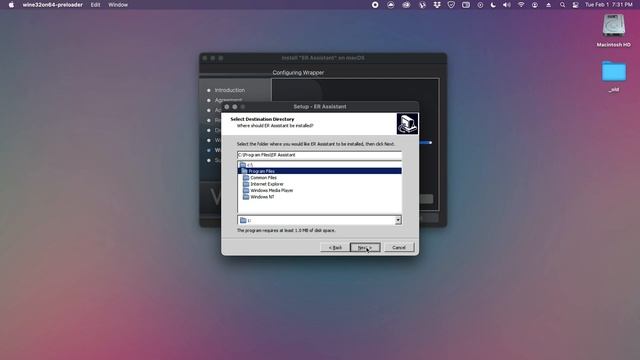Click the user account menu bar icon

535,5
